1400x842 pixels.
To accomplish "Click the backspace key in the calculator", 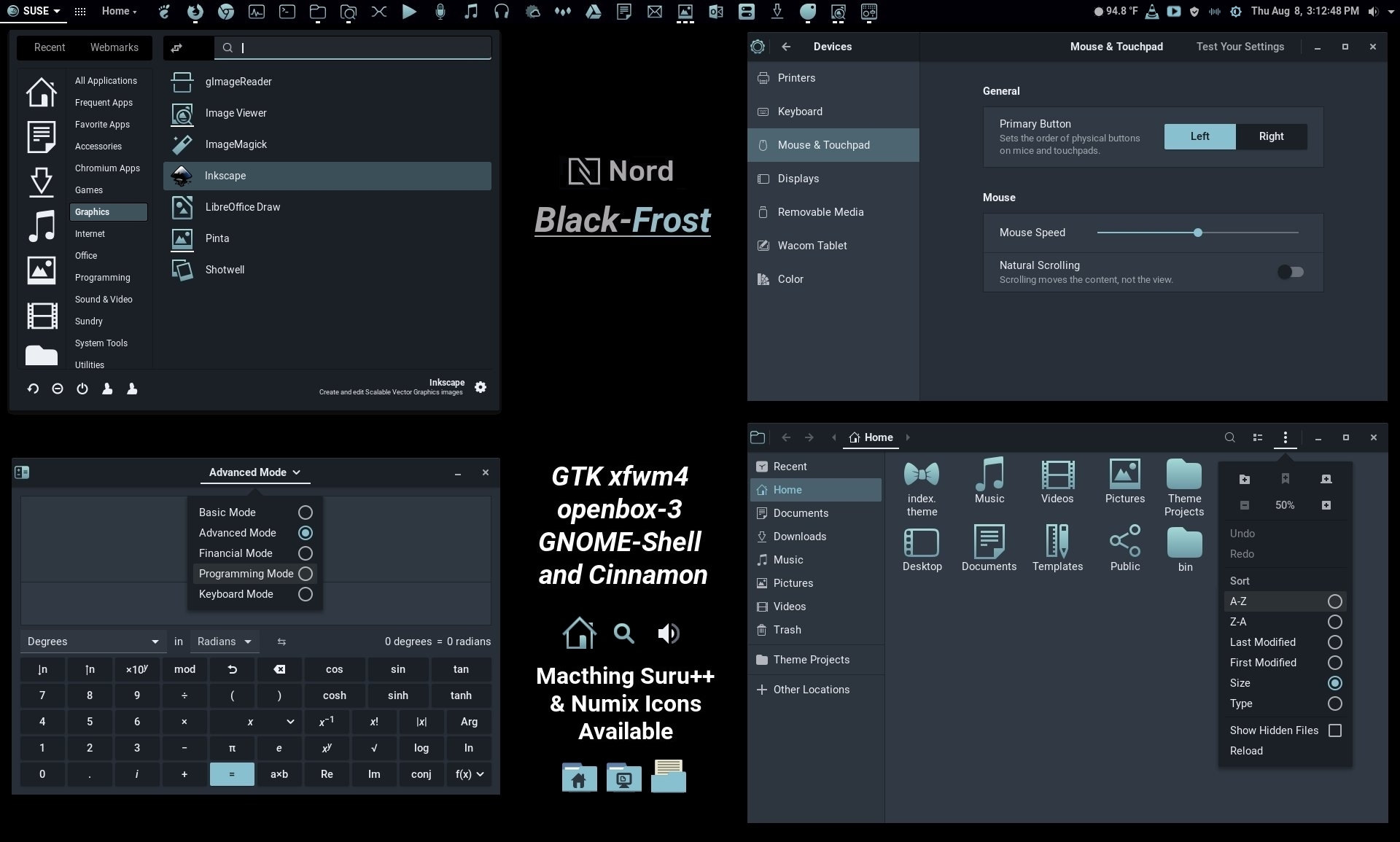I will tap(279, 669).
